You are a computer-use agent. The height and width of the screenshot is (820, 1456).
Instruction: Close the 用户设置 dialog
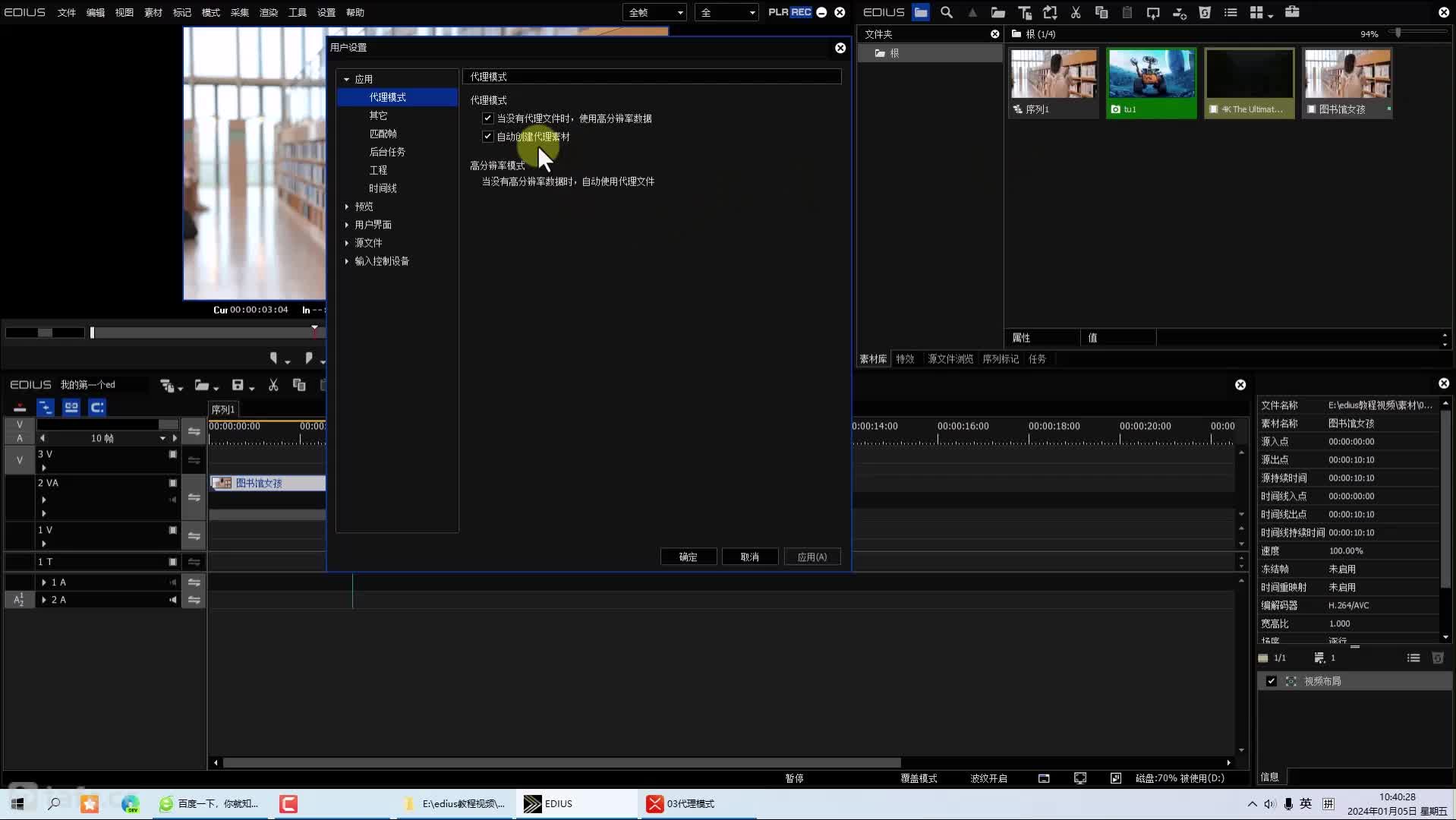840,48
